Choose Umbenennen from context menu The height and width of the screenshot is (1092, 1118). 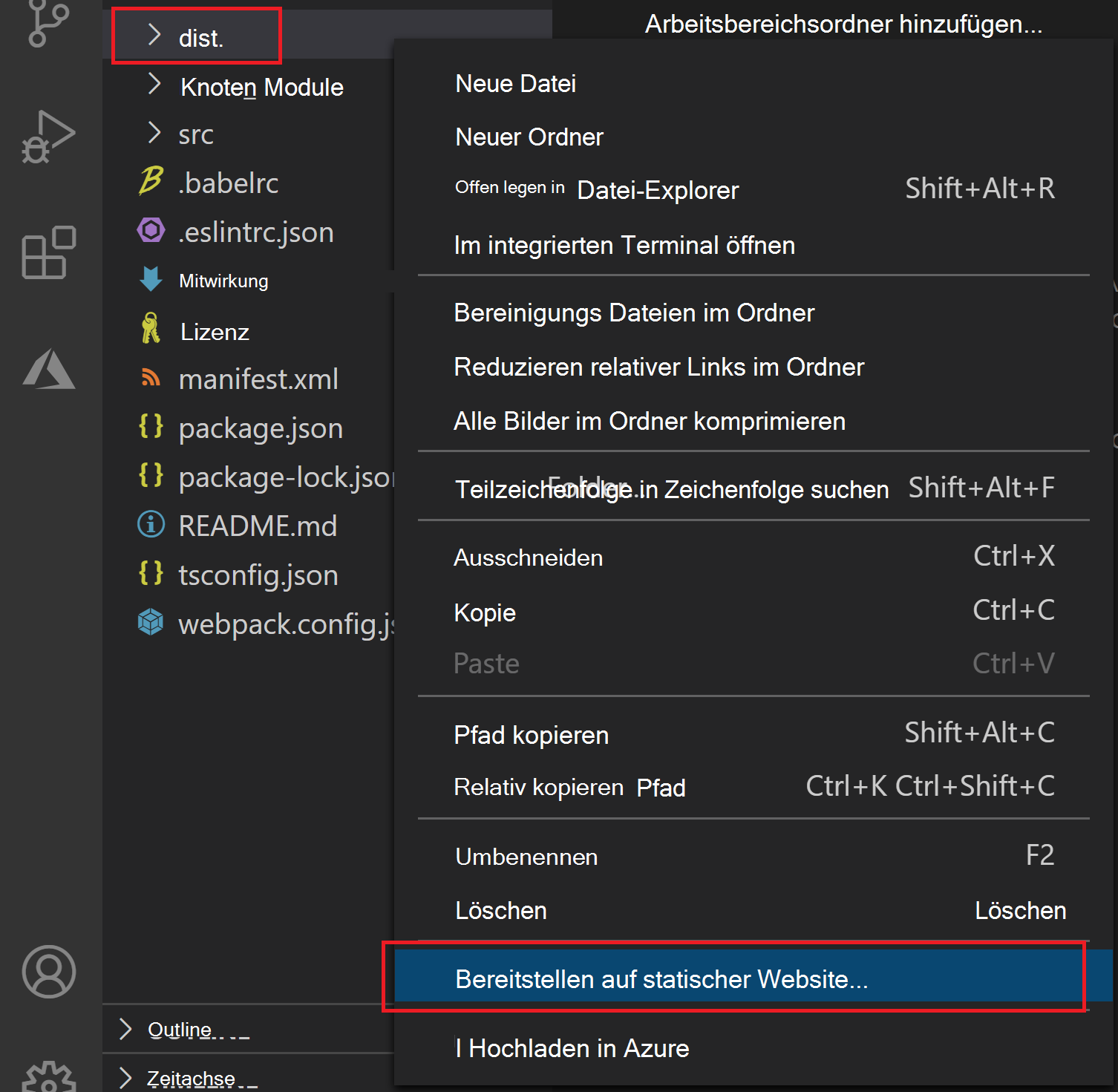[753, 856]
